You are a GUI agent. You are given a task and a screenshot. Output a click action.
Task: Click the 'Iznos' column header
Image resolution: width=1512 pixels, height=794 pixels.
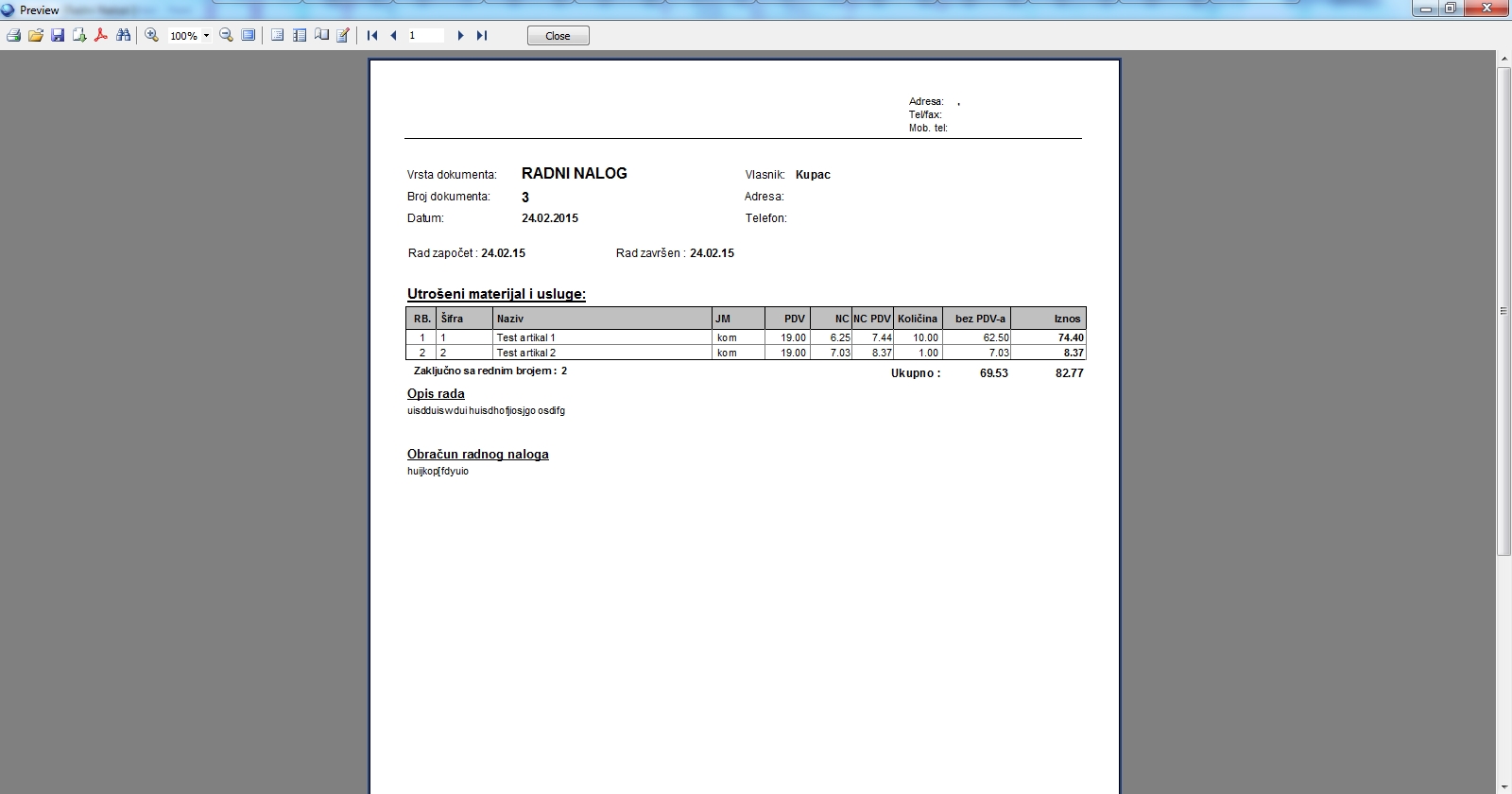click(x=1048, y=319)
